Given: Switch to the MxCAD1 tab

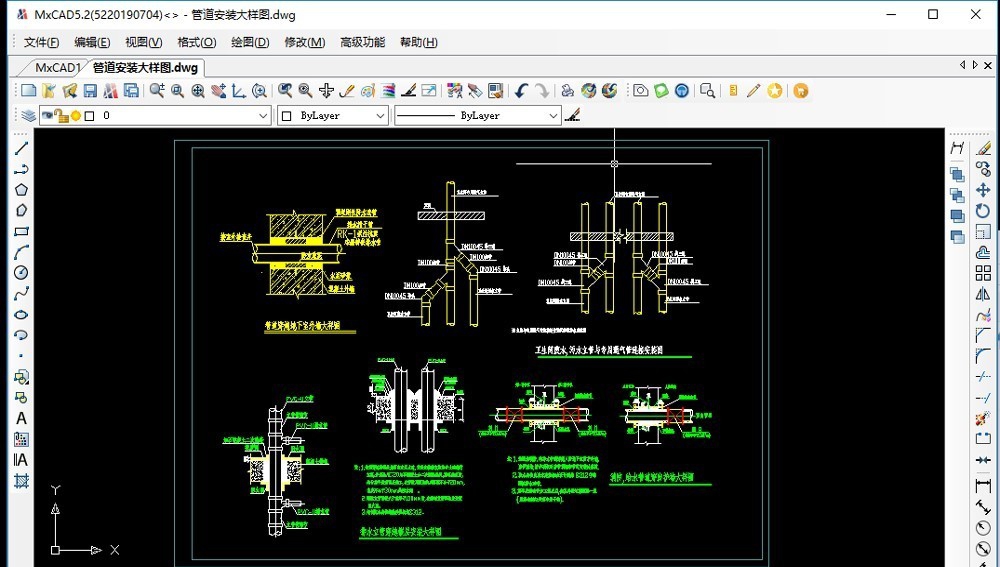Looking at the screenshot, I should tap(57, 68).
